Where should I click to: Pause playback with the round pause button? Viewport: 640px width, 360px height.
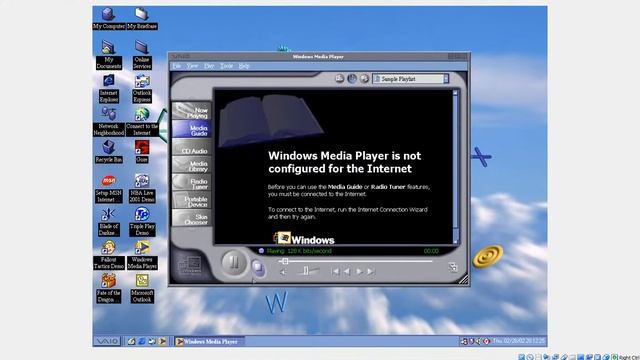pyautogui.click(x=234, y=262)
